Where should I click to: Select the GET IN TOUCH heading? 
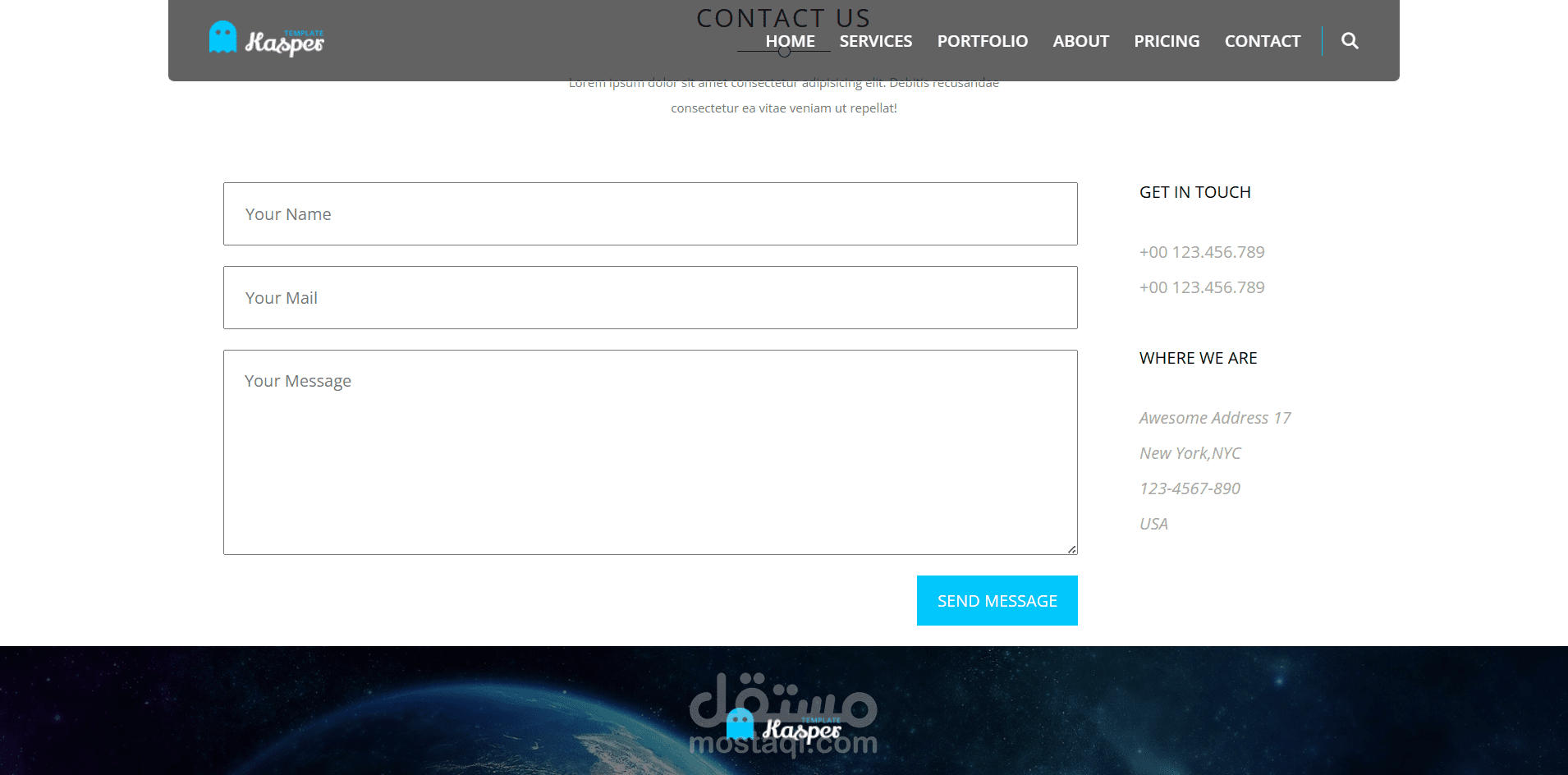click(1195, 192)
